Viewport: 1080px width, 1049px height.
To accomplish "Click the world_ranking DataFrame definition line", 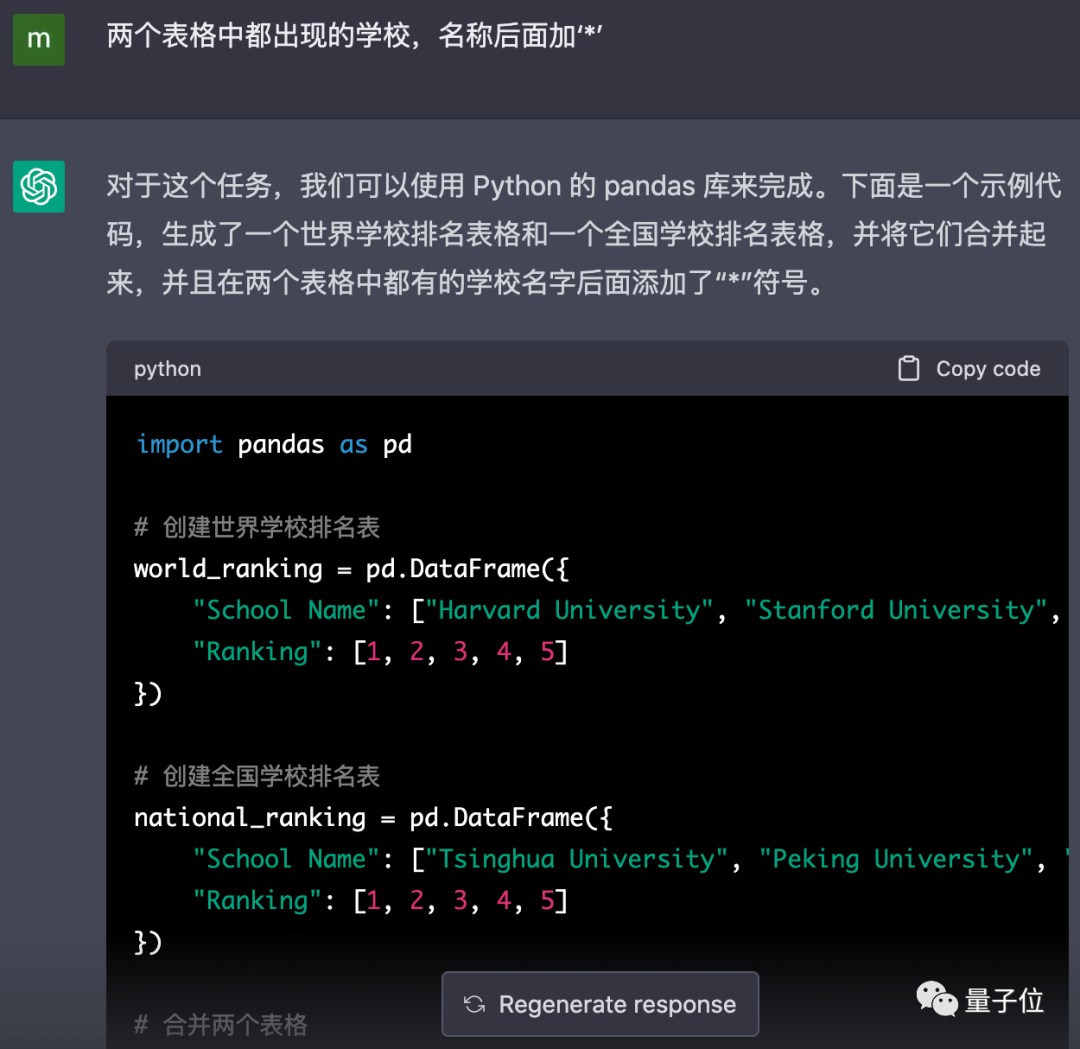I will coord(352,568).
